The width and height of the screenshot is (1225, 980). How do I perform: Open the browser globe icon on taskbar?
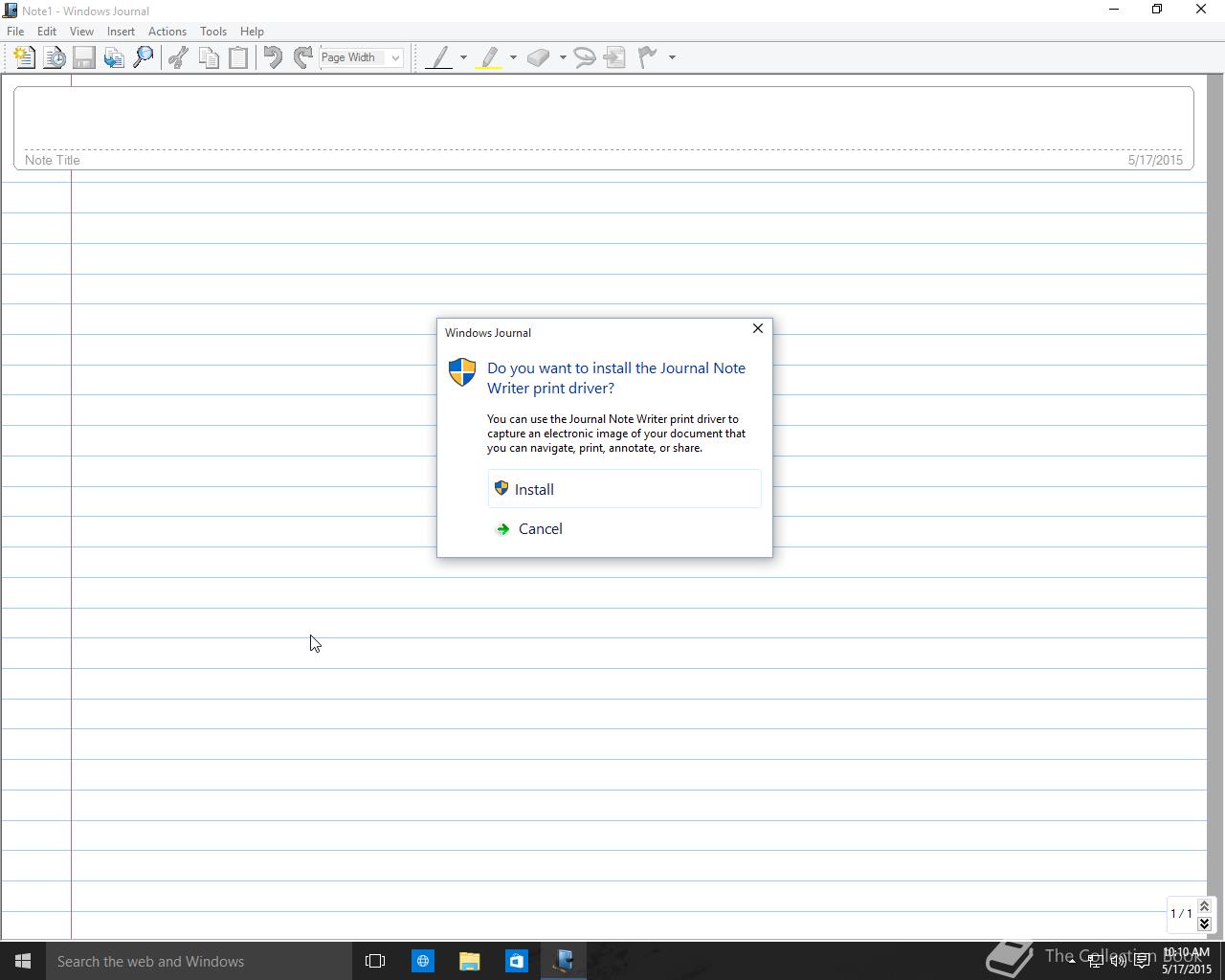coord(422,961)
